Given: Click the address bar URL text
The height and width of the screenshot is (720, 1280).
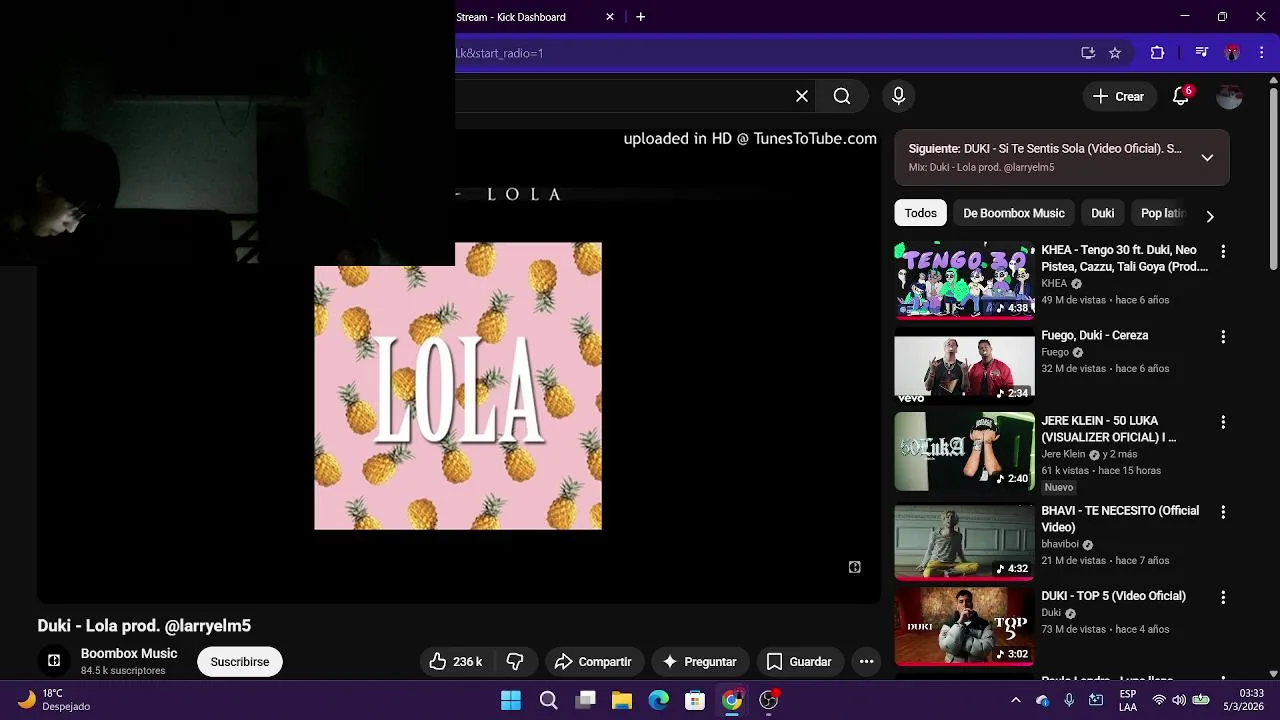Looking at the screenshot, I should (499, 53).
